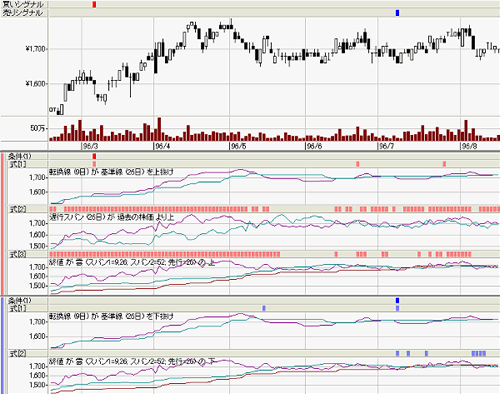Click the 96/7 date label
Viewport: 500px width, 394px height.
click(386, 146)
